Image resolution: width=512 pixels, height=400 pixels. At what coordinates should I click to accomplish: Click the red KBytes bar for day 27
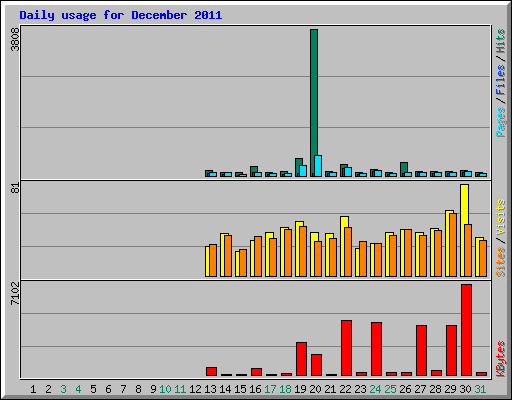[421, 350]
